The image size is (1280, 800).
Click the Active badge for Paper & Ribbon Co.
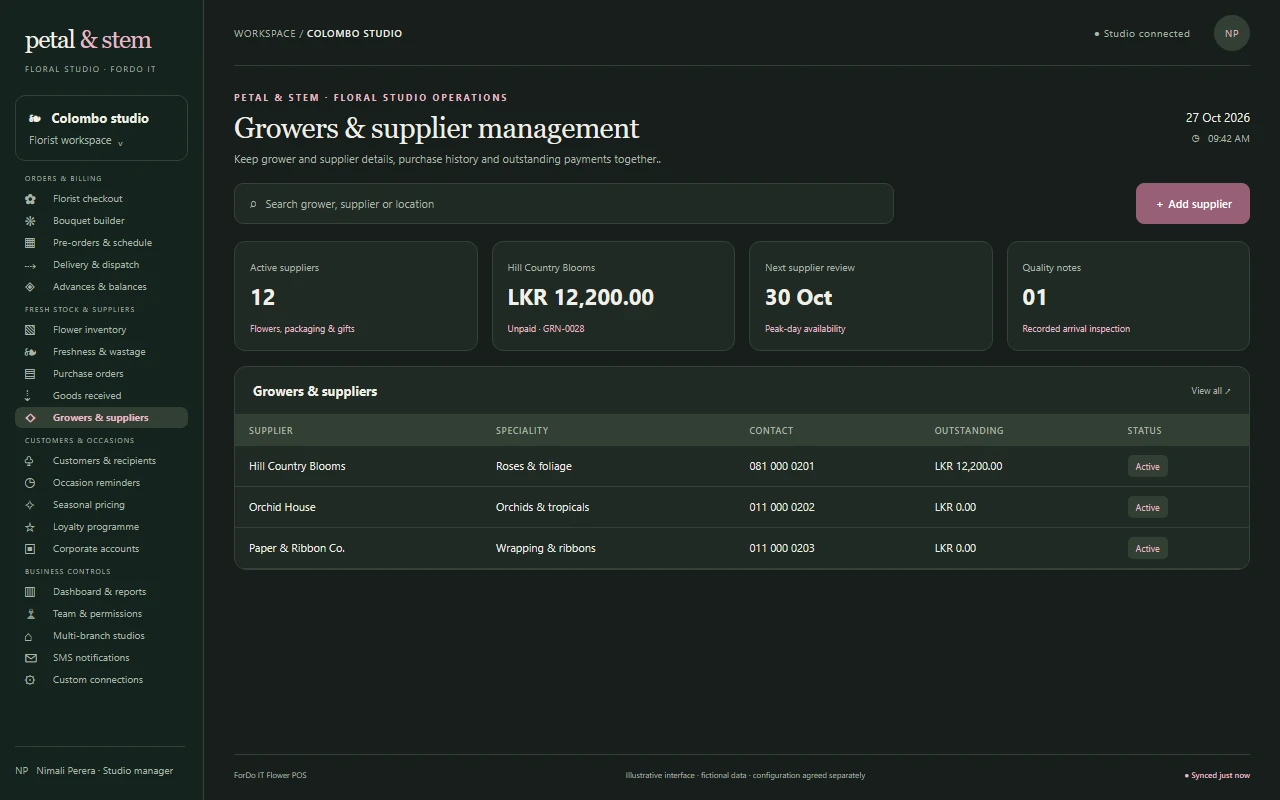[x=1147, y=549]
